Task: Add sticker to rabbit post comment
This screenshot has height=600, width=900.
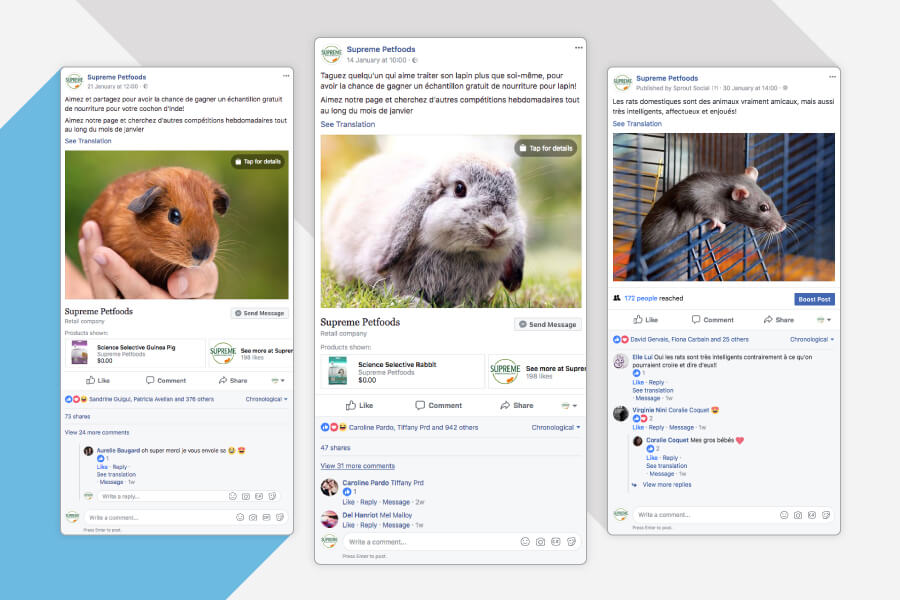Action: [571, 541]
